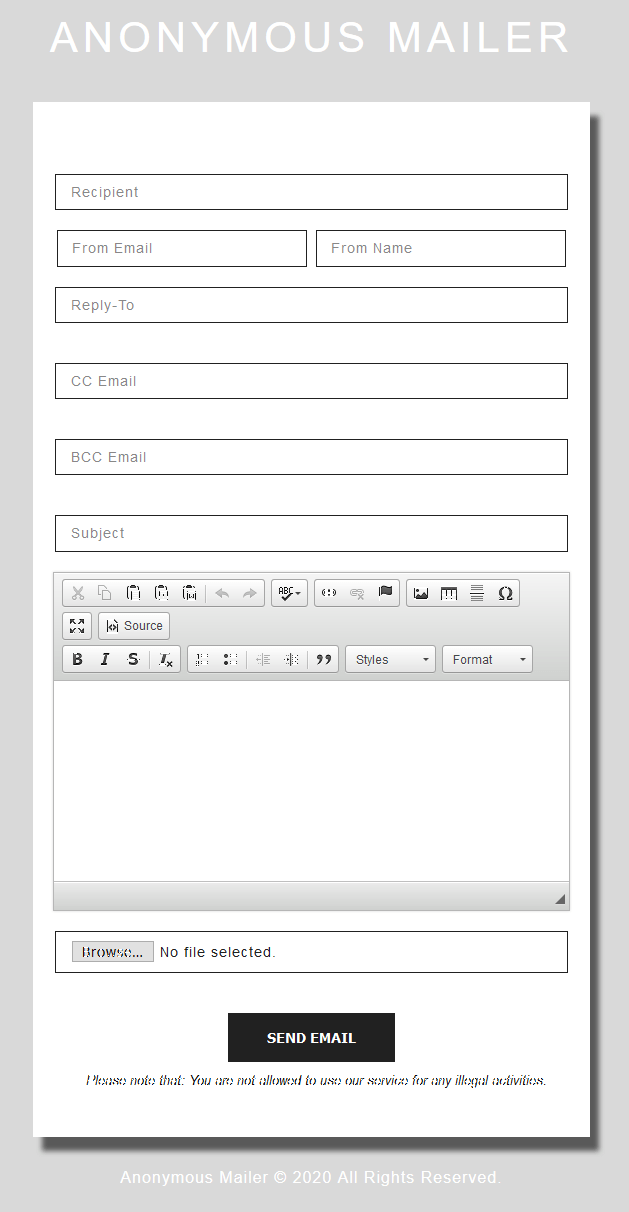Screen dimensions: 629x1212
Task: Open the Styles dropdown
Action: point(390,660)
